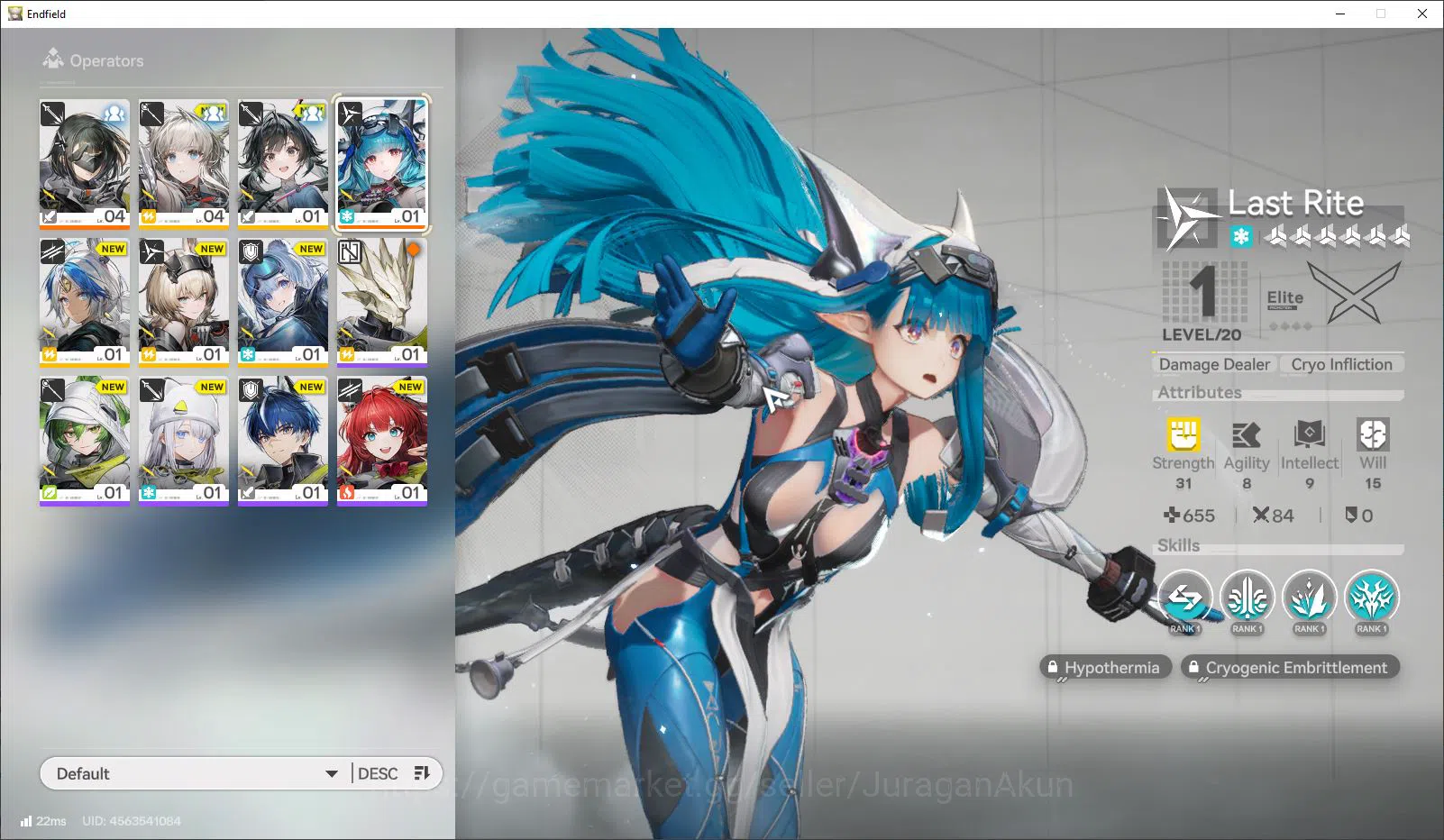Click the Intellect attribute icon
Image resolution: width=1444 pixels, height=840 pixels.
click(1310, 434)
